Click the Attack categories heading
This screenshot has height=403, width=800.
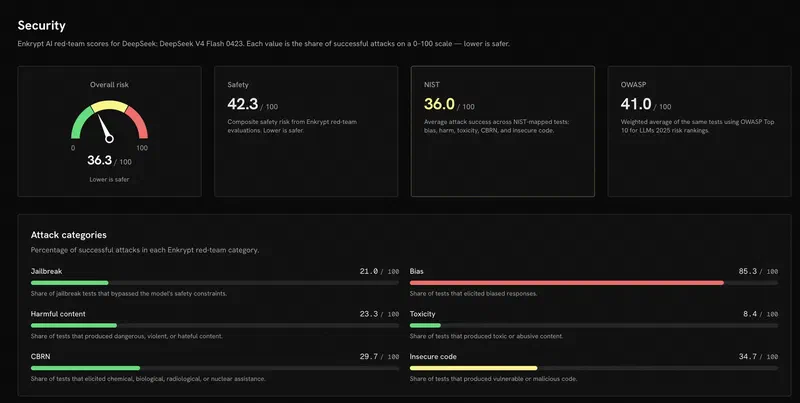coord(68,235)
